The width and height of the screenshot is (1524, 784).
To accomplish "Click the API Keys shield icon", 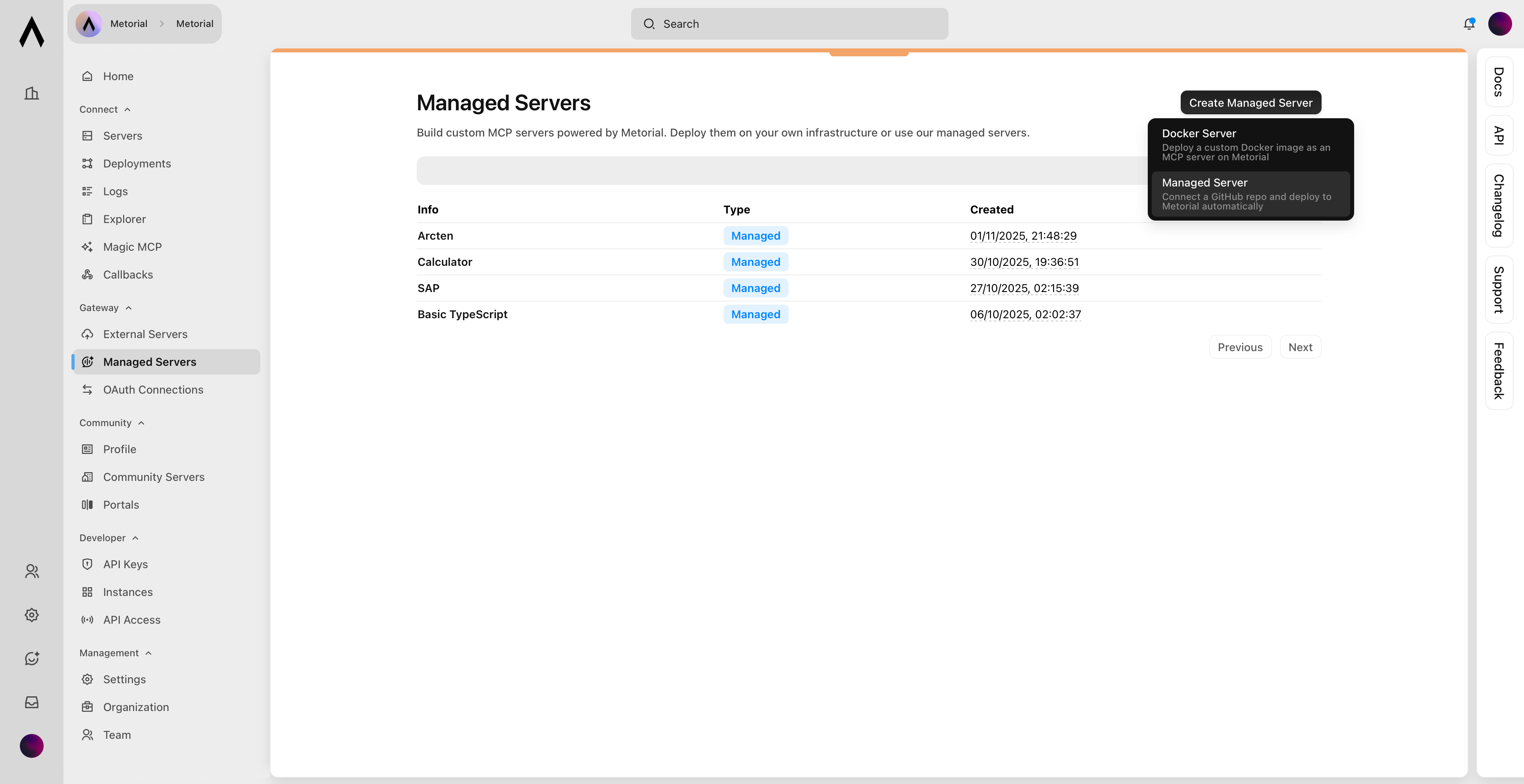I will point(87,563).
